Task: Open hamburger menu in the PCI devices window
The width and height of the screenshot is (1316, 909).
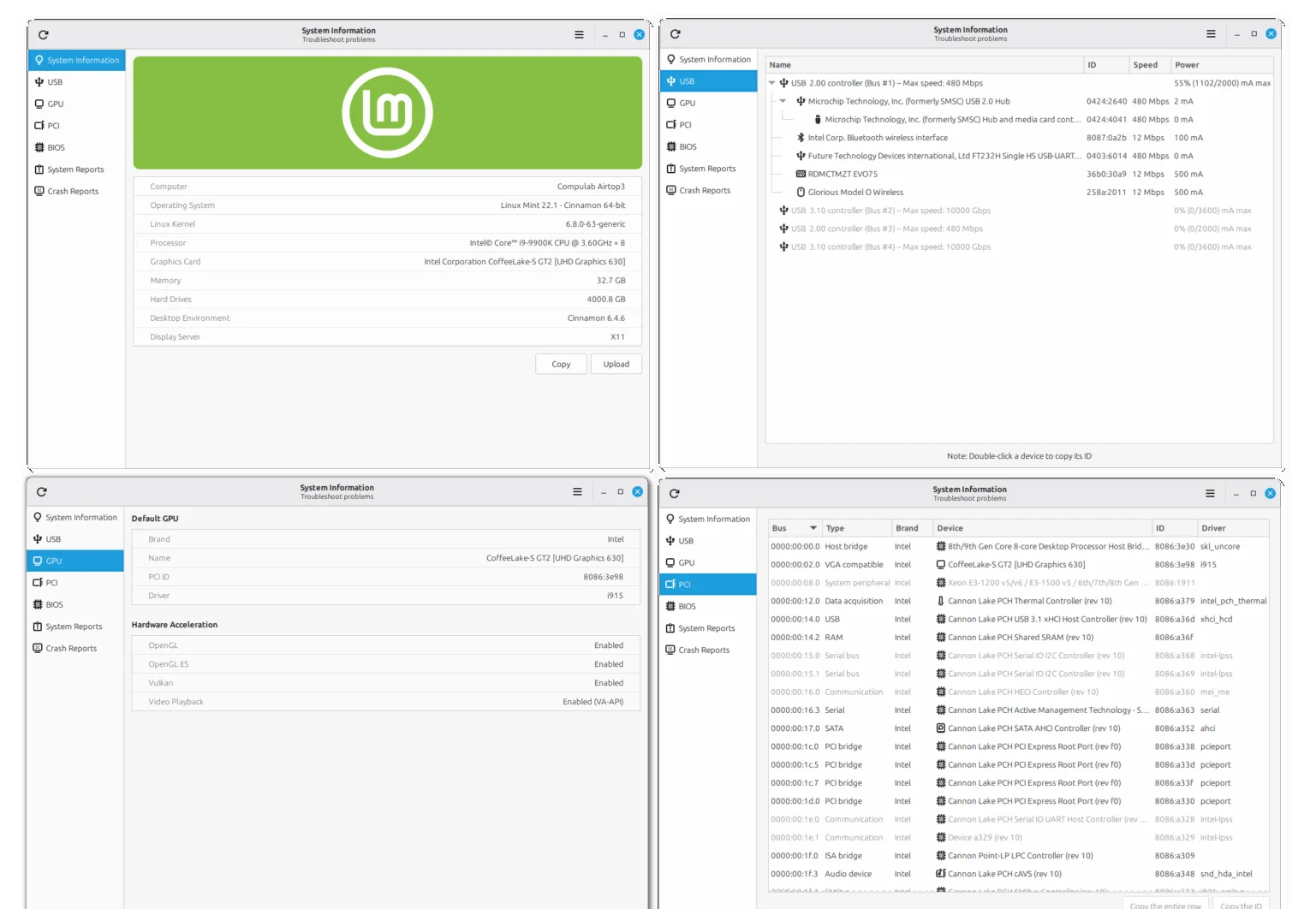Action: pyautogui.click(x=1210, y=494)
